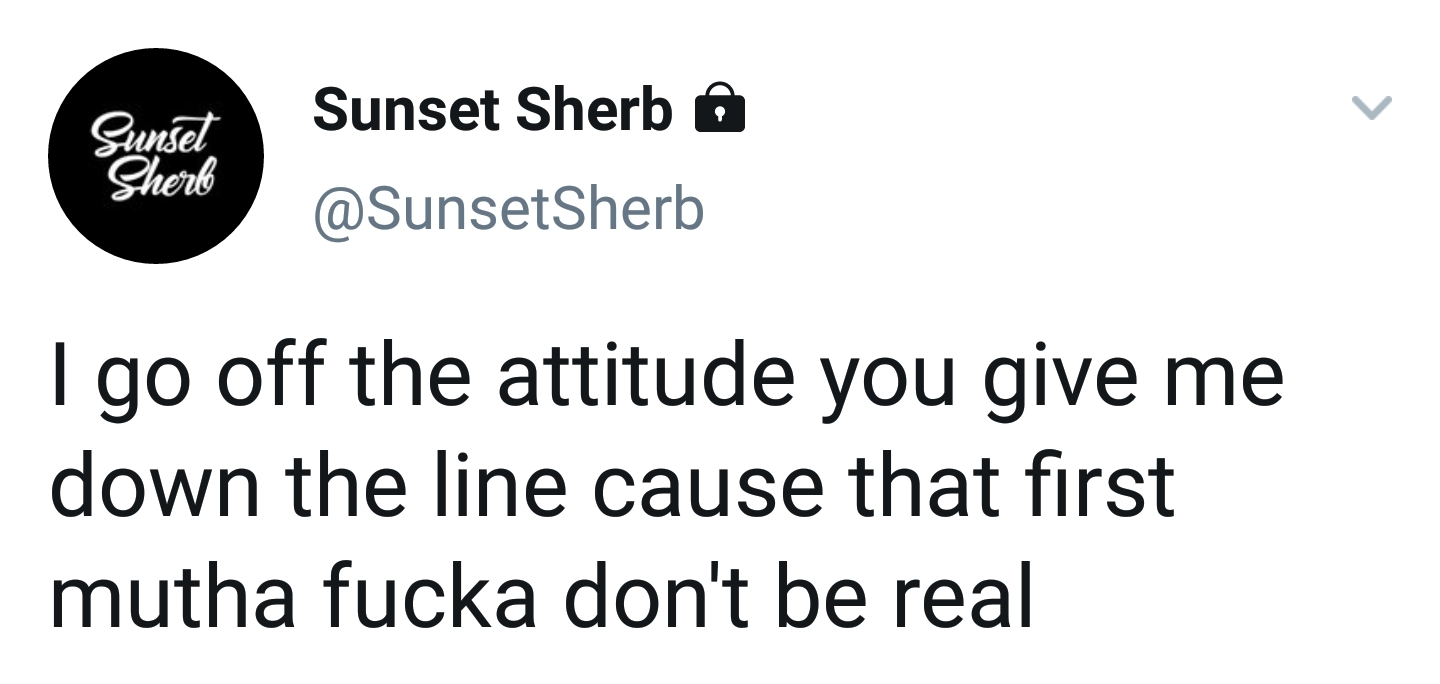
Task: Expand the tweet options chevron
Action: pyautogui.click(x=1371, y=107)
